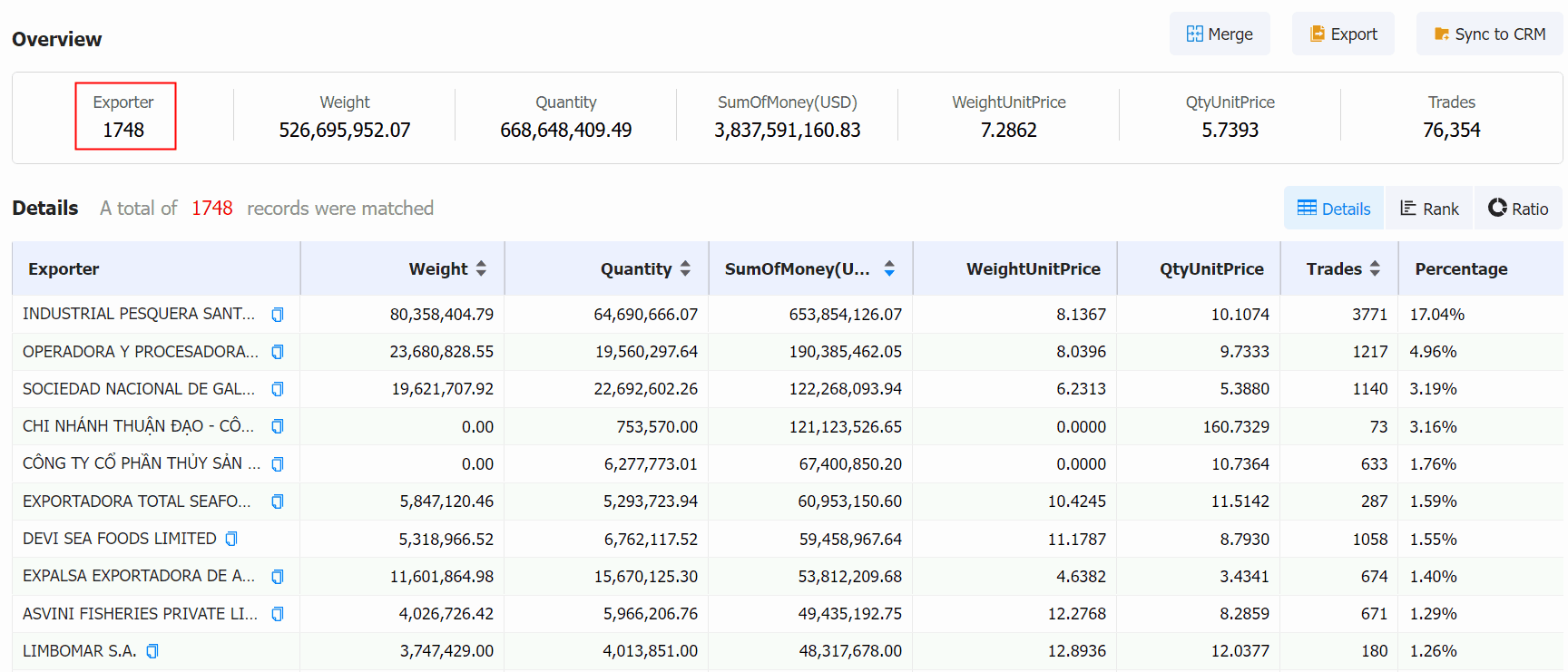Copy name of EXPORTADORA TOTAL SEAFO... exporter

point(278,502)
